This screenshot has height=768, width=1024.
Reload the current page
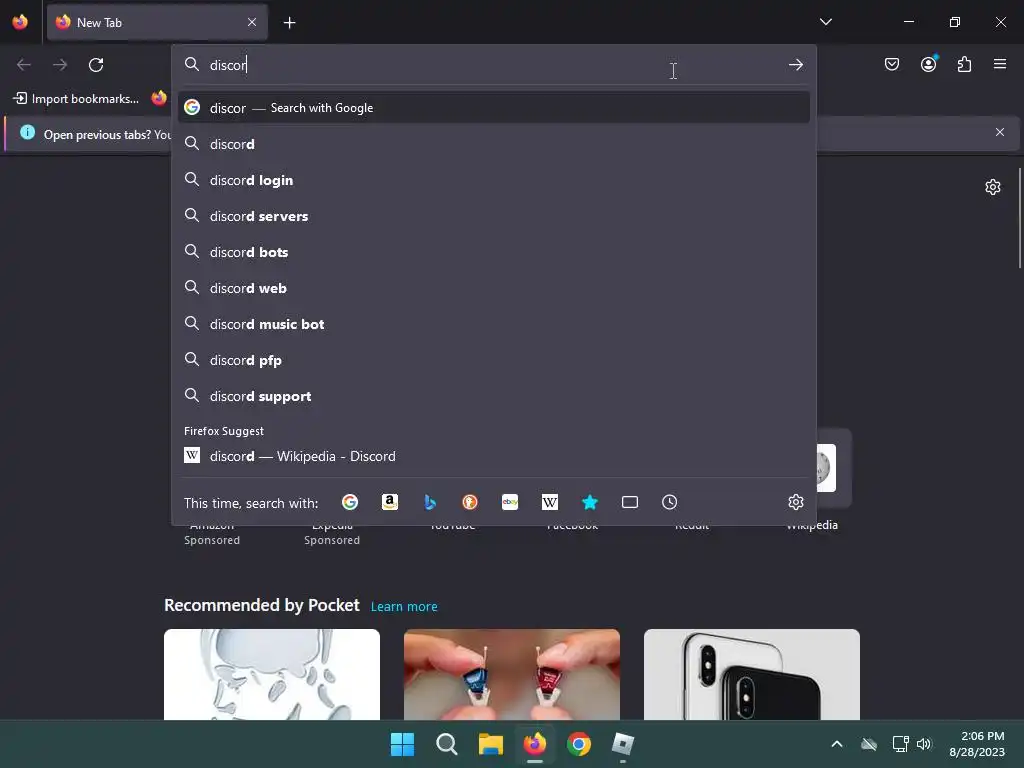pos(96,65)
